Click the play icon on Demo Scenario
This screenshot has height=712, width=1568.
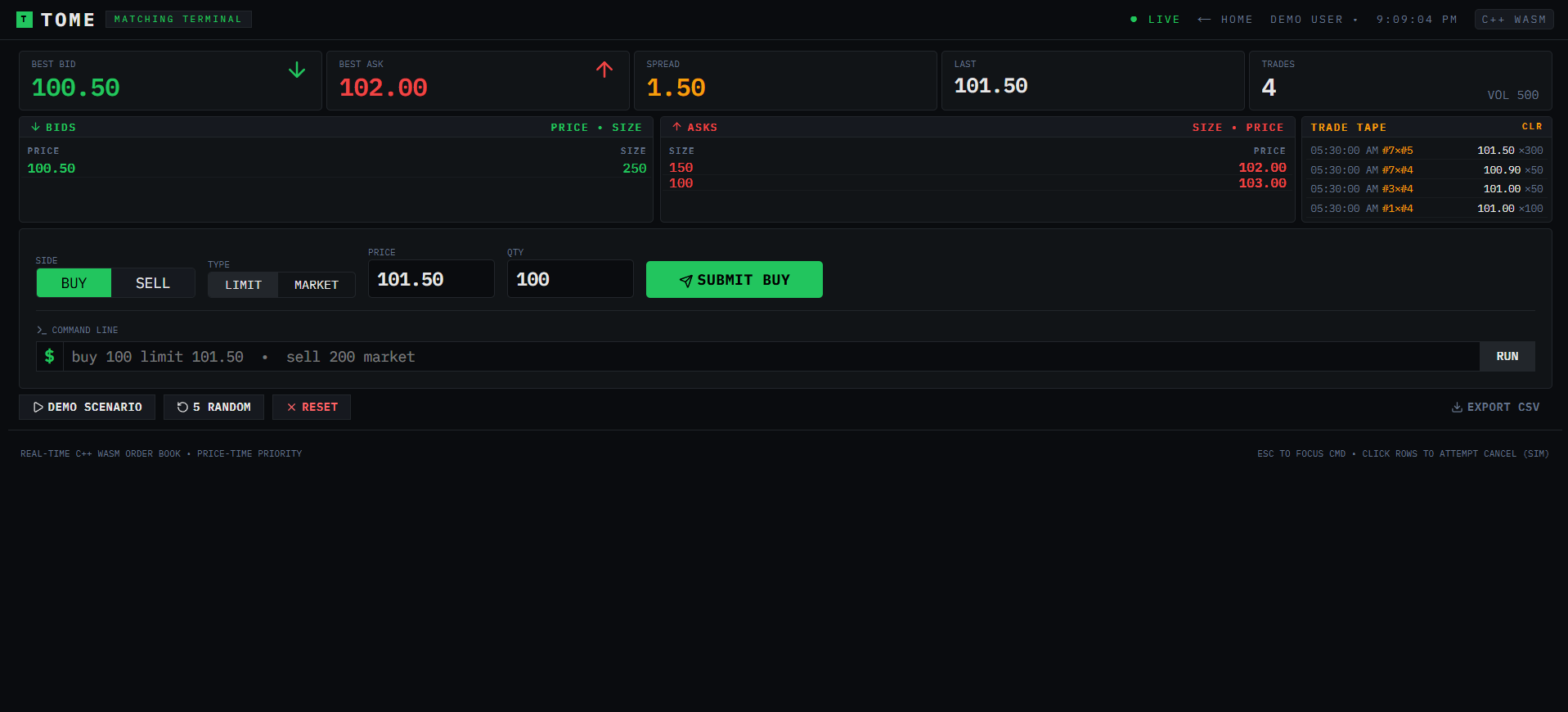tap(38, 407)
